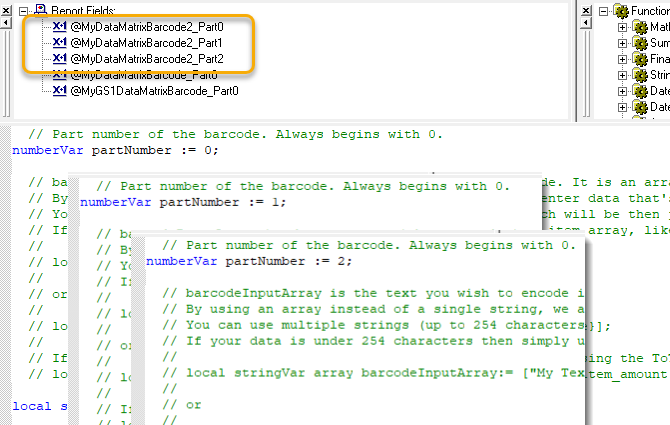Click the line 'numberVar partNumber := 1;'
The width and height of the screenshot is (670, 425).
click(183, 202)
